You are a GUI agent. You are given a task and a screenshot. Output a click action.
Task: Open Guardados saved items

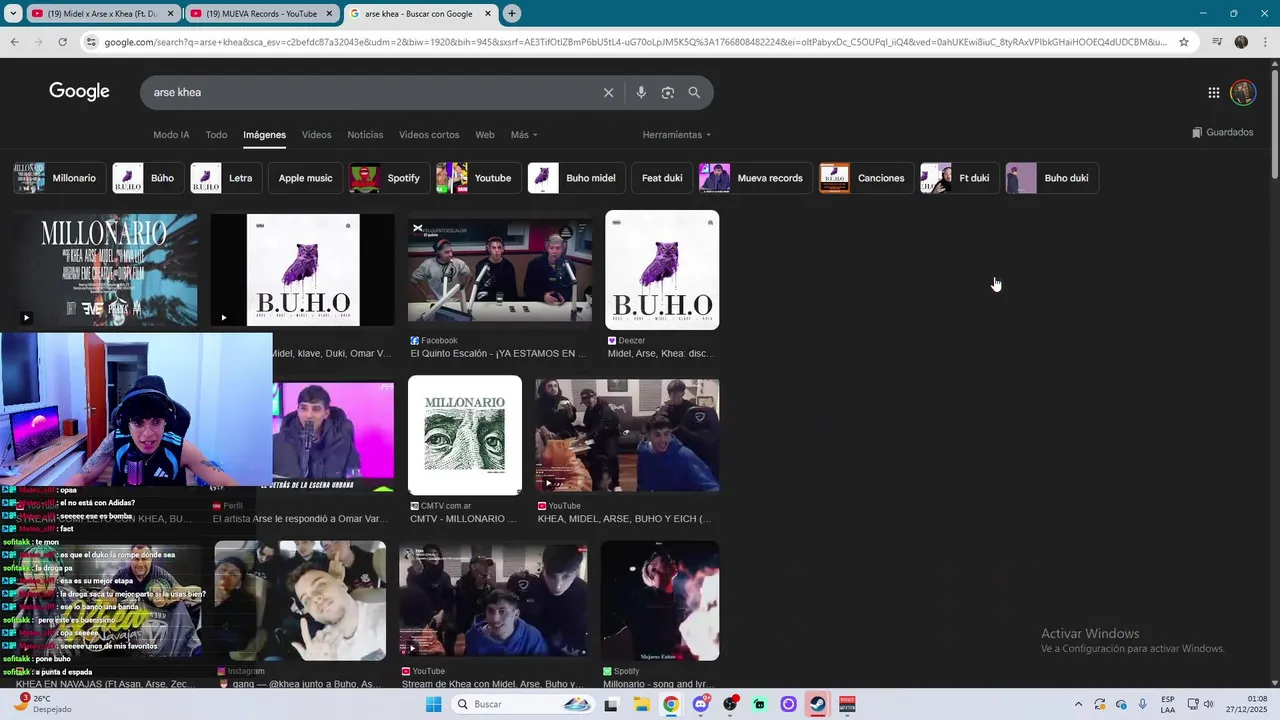1222,132
